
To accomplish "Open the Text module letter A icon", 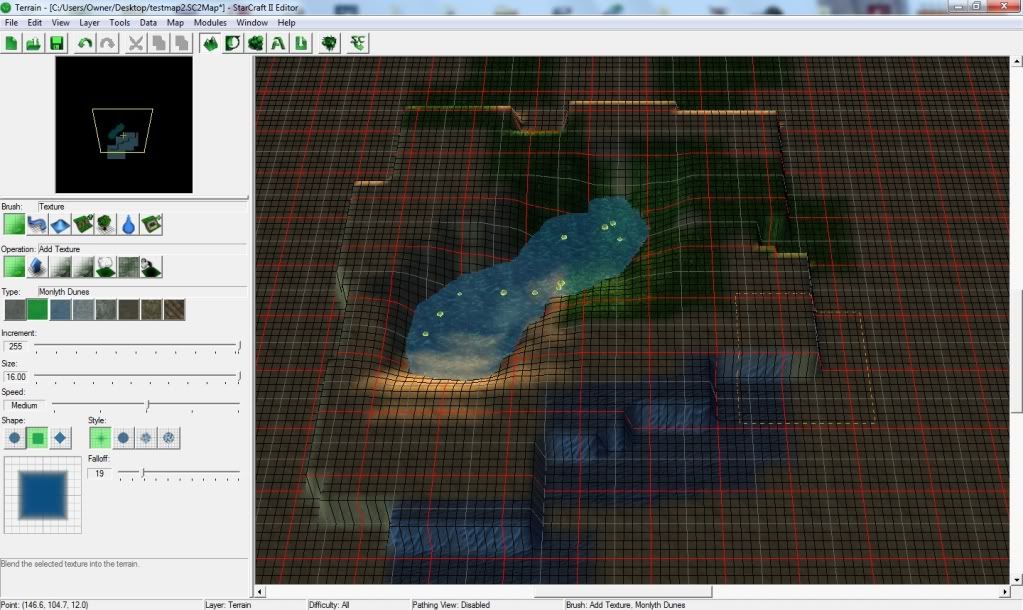I will click(x=278, y=44).
